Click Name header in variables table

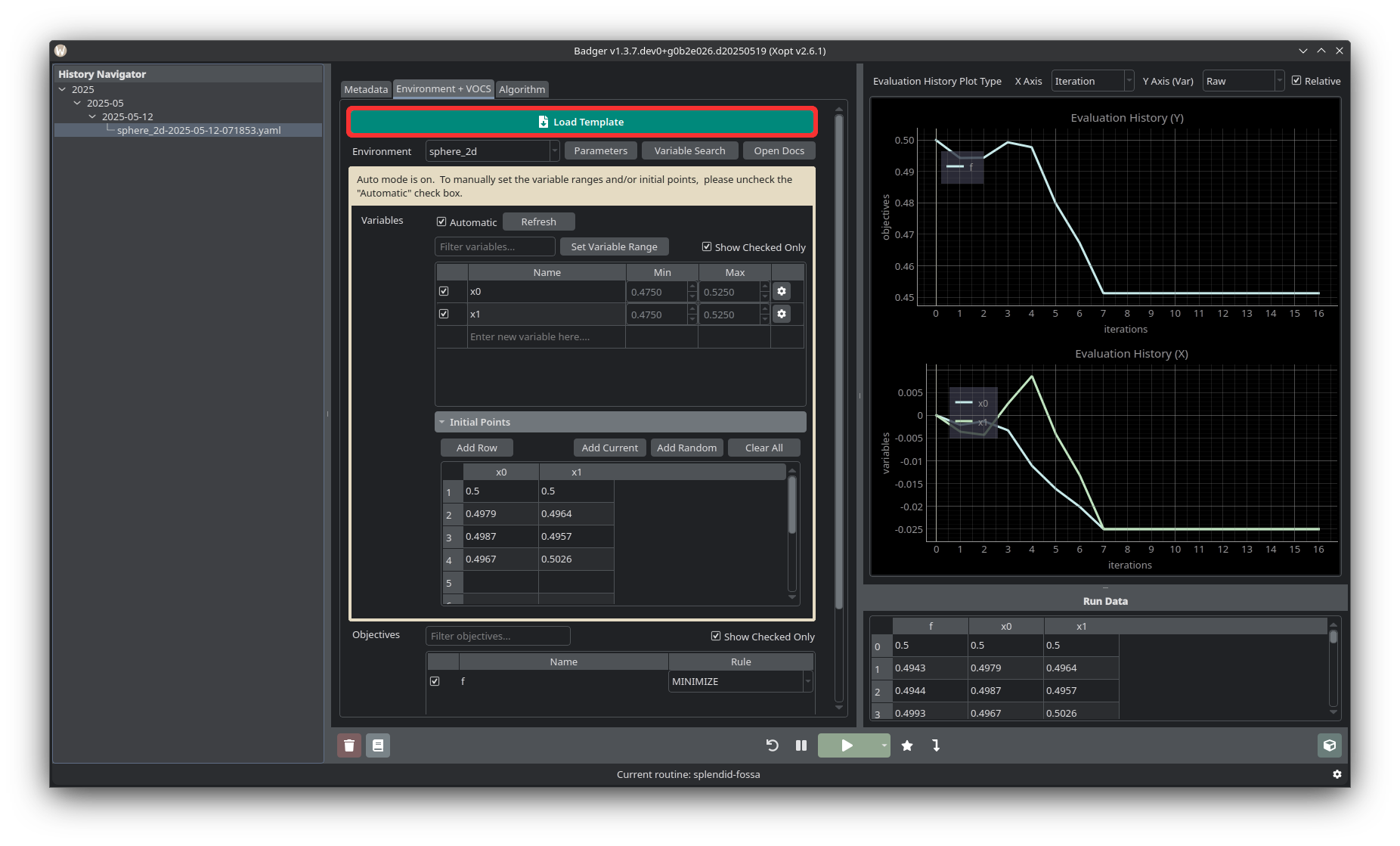pos(547,272)
